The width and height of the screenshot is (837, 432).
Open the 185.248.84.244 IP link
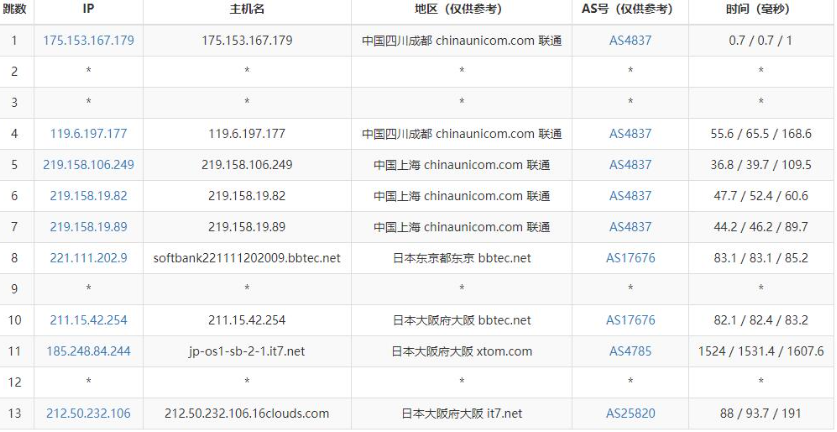point(88,351)
